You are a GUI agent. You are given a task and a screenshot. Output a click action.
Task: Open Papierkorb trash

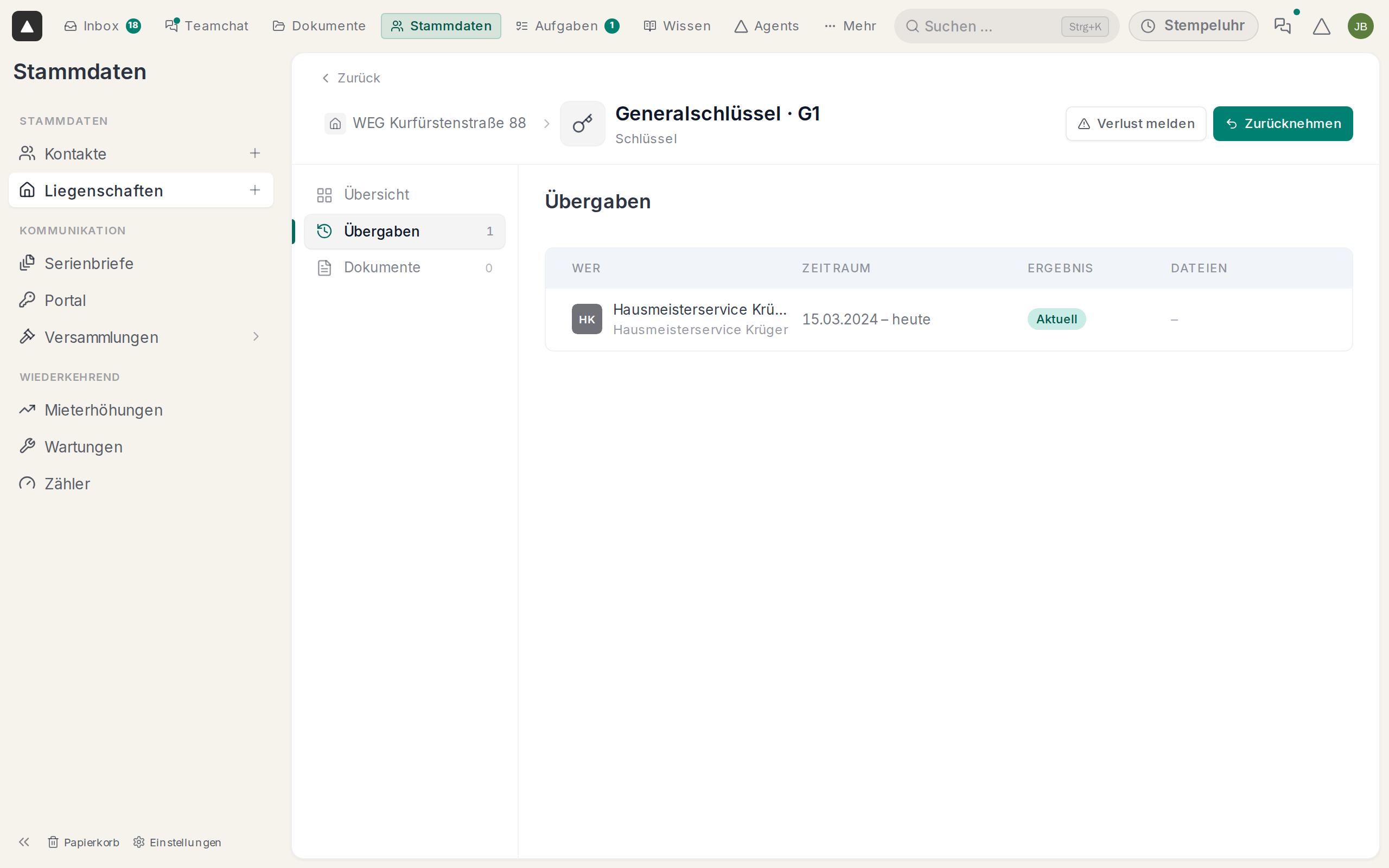[x=83, y=841]
